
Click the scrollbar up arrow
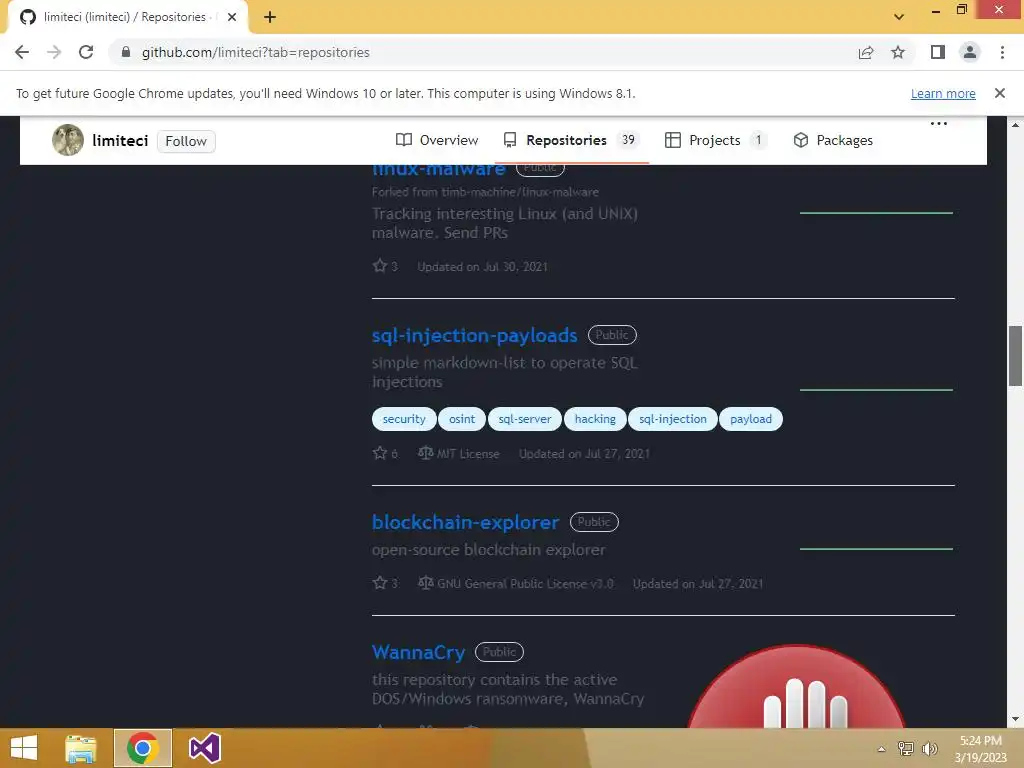click(1015, 124)
